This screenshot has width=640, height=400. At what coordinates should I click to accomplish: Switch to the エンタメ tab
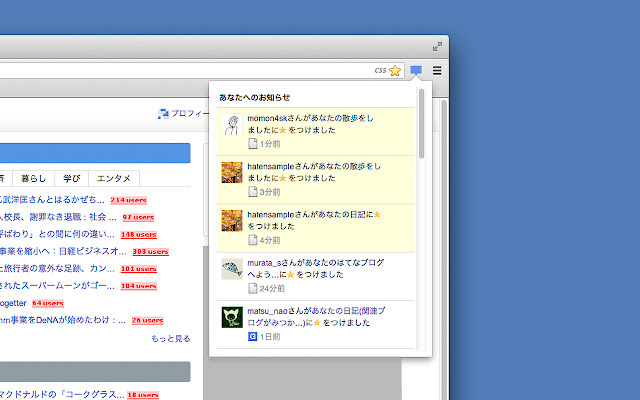pos(113,178)
